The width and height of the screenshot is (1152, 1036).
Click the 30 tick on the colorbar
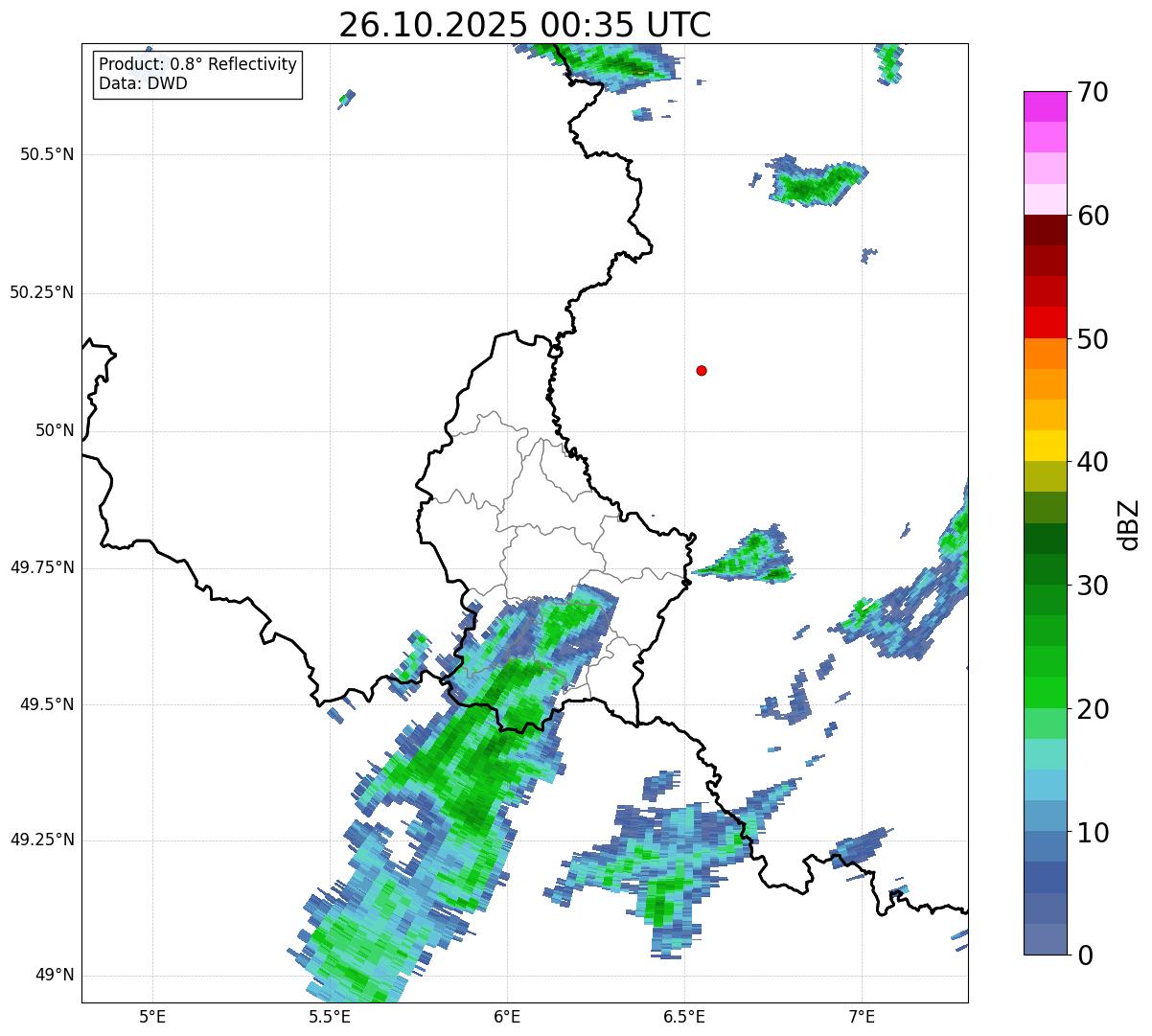coord(1093,586)
